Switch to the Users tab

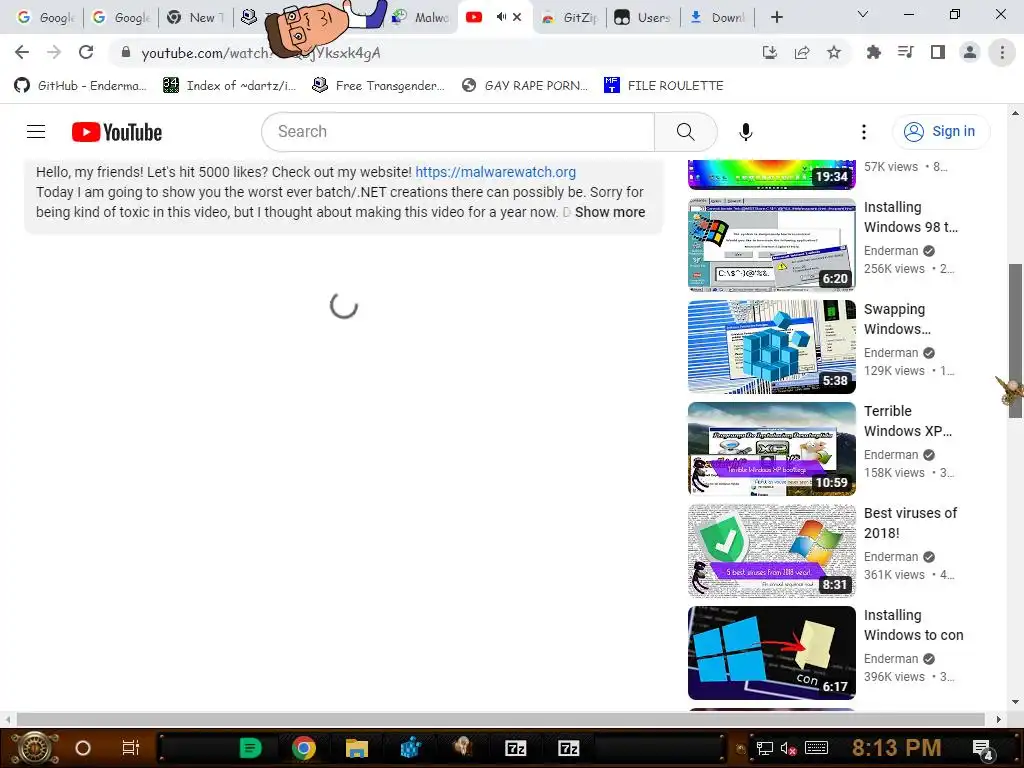643,18
